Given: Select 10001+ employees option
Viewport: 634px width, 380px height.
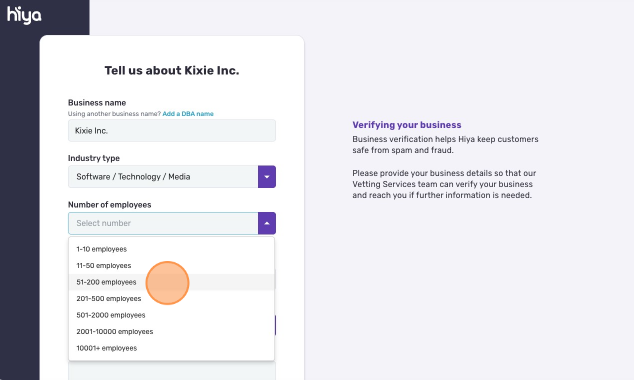Looking at the screenshot, I should [x=171, y=348].
